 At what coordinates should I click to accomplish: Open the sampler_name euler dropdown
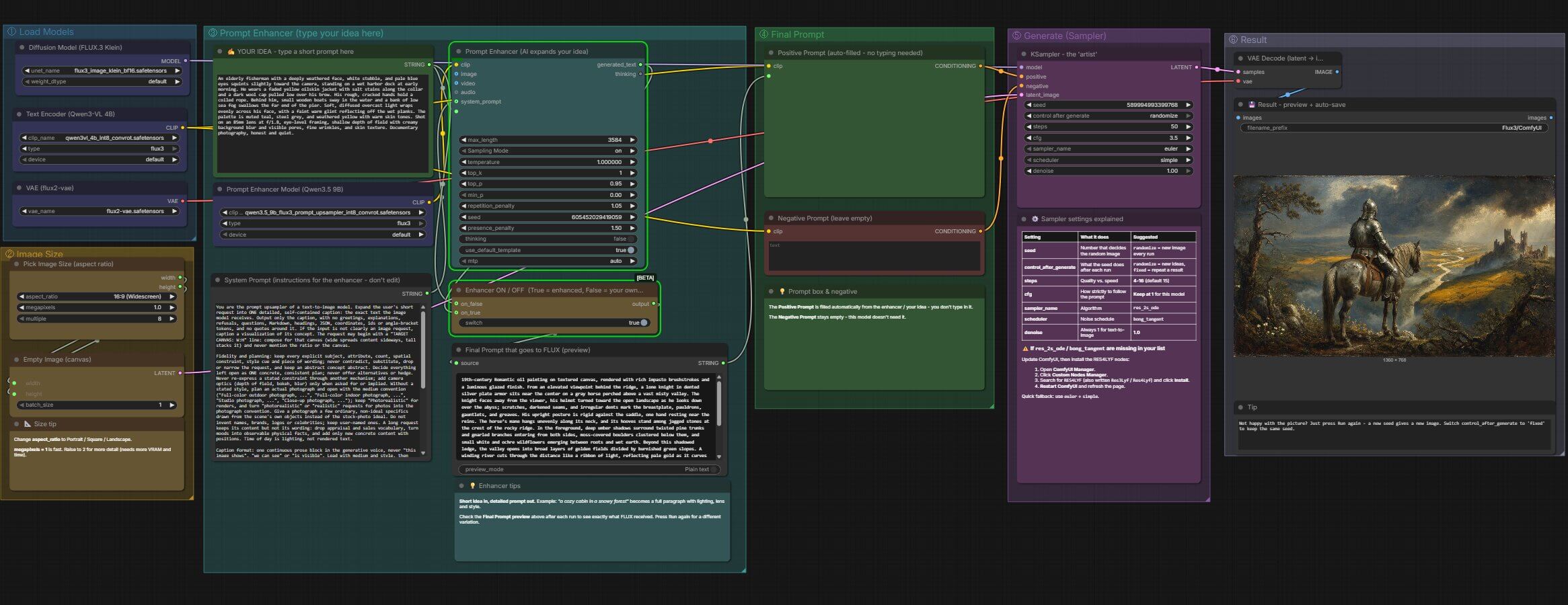pos(1109,149)
